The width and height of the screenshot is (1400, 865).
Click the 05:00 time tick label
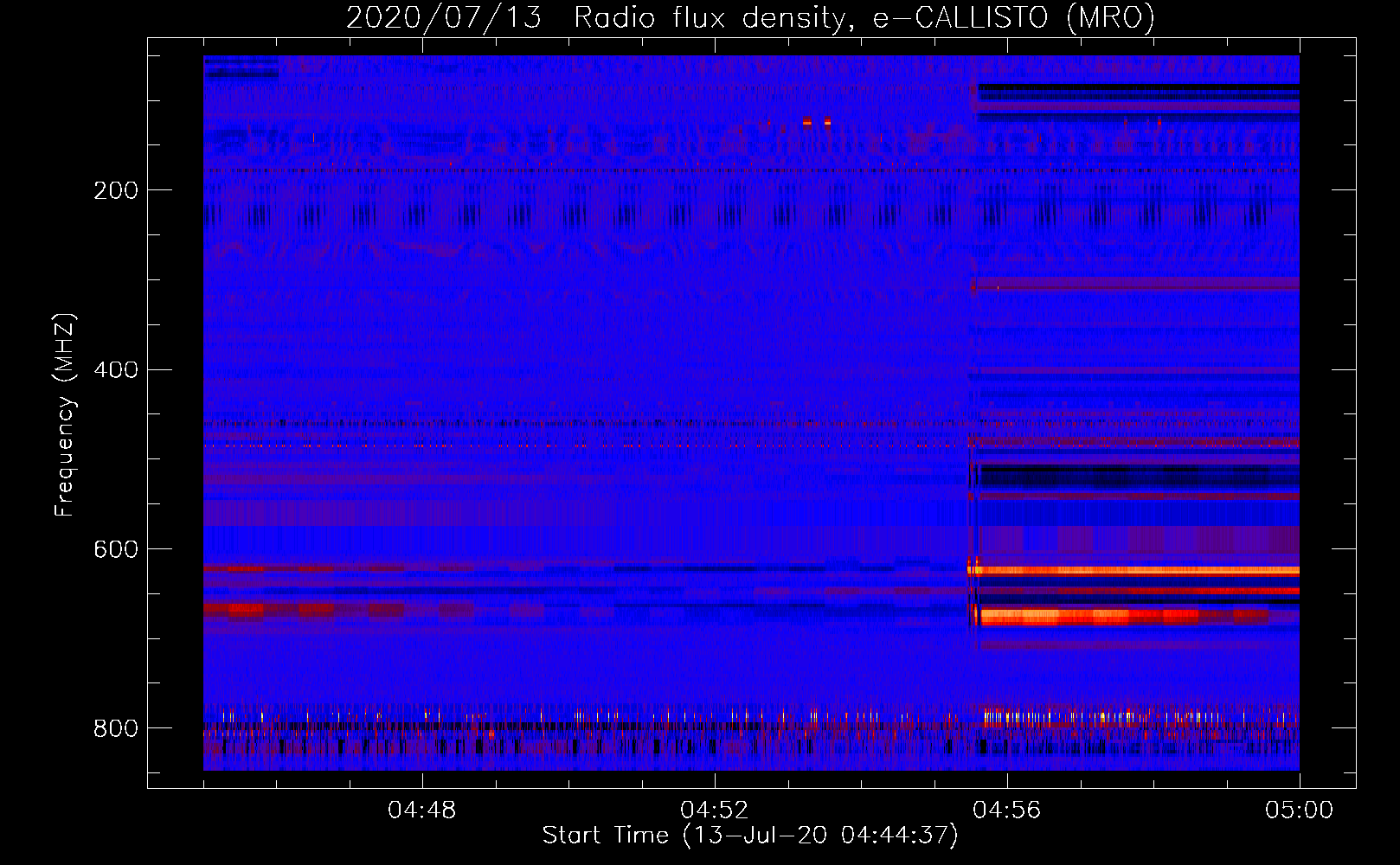tap(1300, 811)
